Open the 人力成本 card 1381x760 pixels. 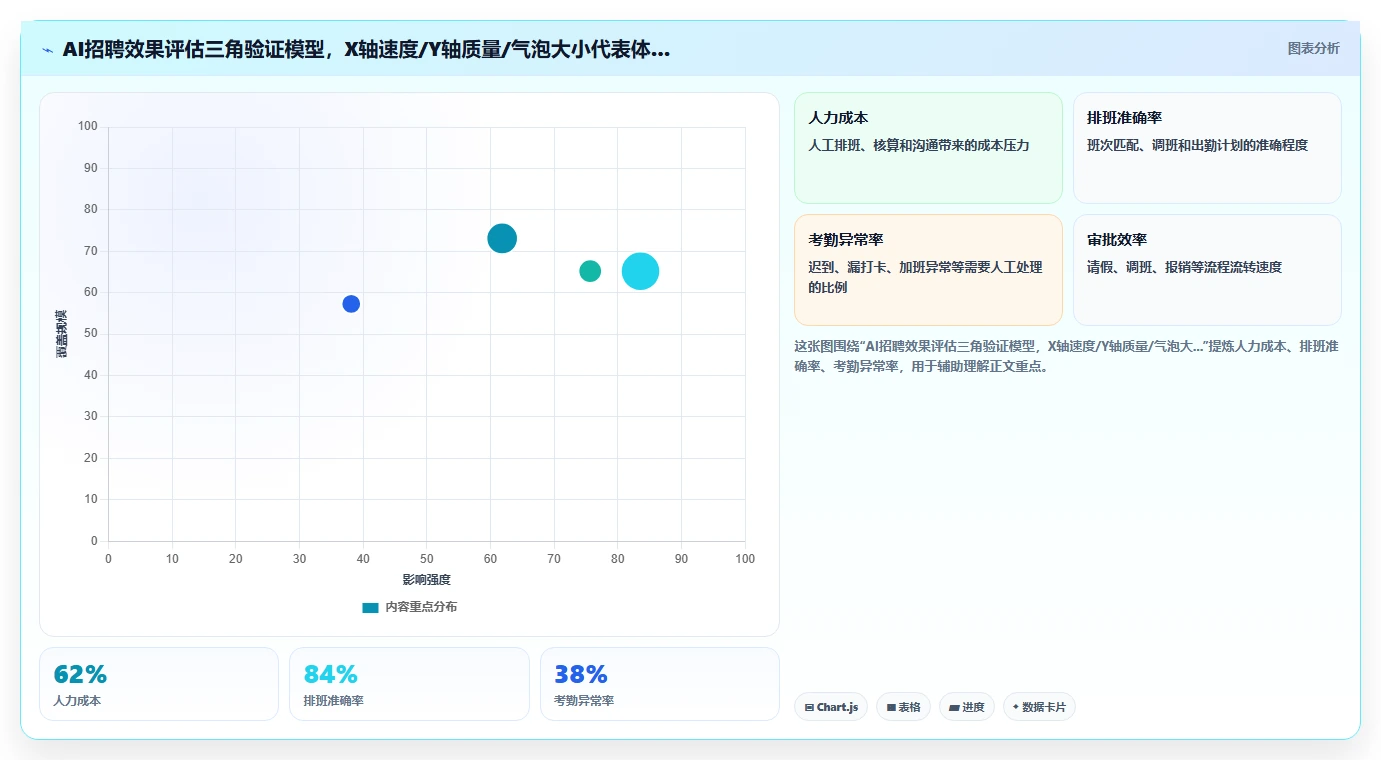928,148
